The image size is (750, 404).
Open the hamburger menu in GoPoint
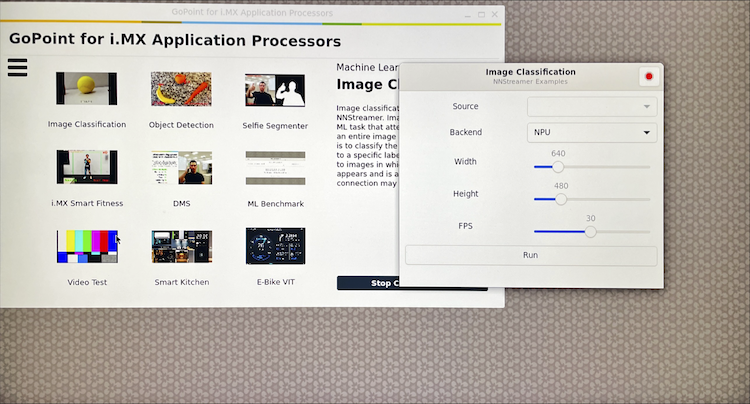(18, 67)
